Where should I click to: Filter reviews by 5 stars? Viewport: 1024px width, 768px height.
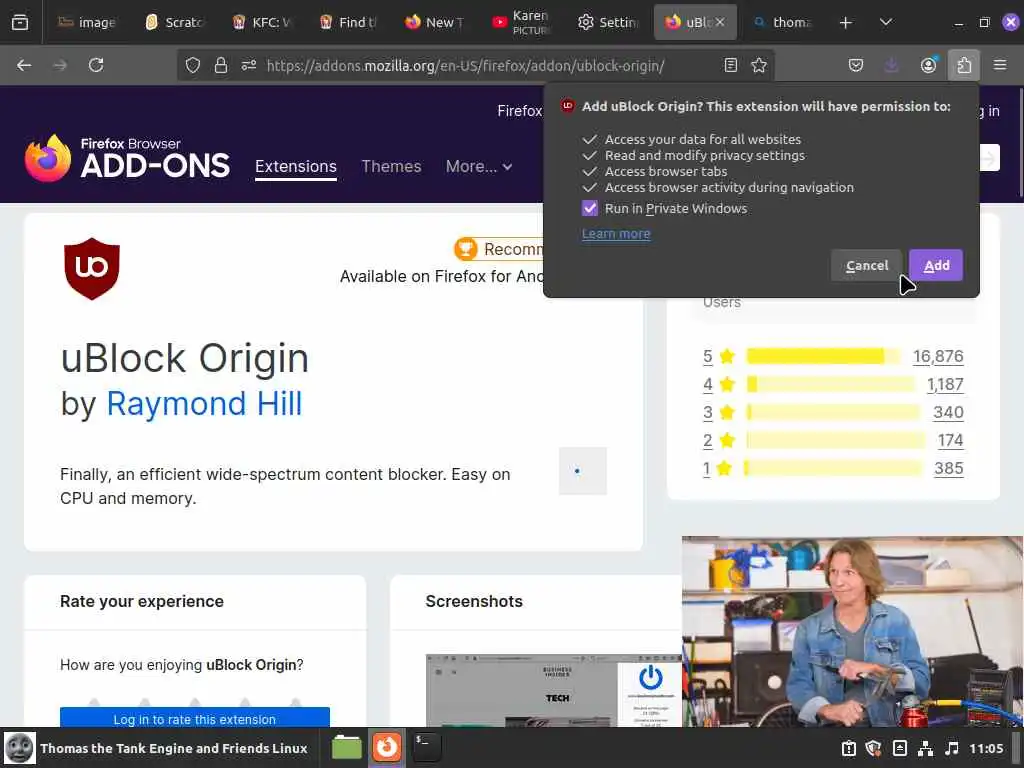click(707, 357)
